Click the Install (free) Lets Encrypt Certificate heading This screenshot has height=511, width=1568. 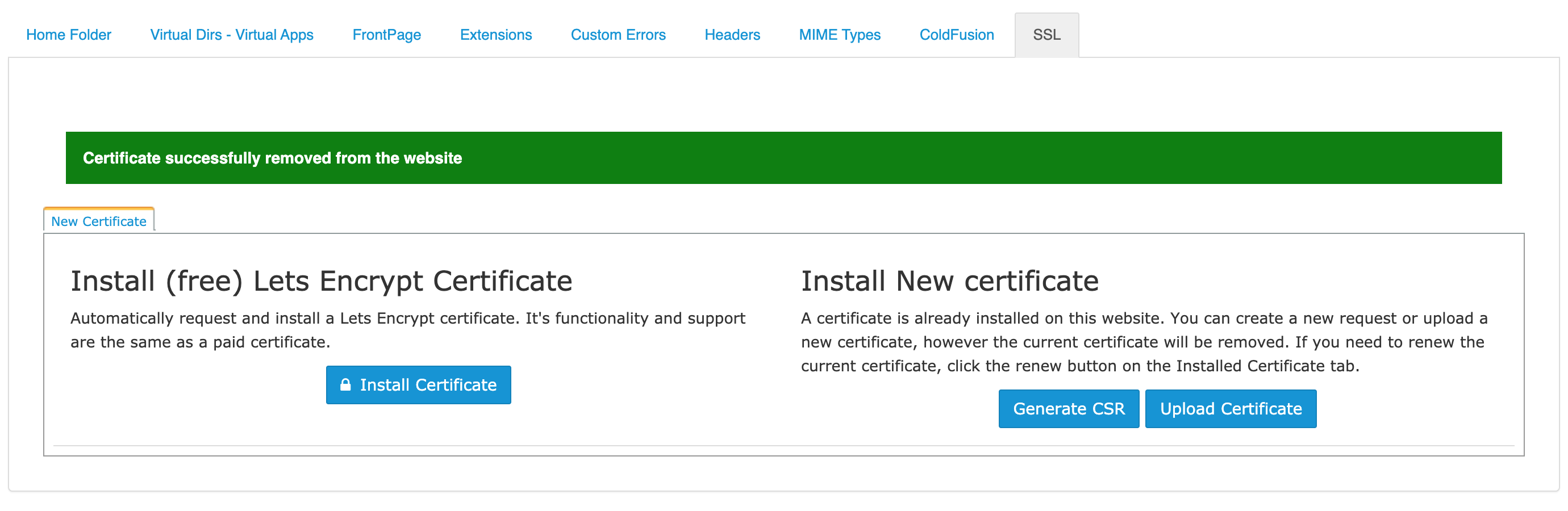click(322, 281)
